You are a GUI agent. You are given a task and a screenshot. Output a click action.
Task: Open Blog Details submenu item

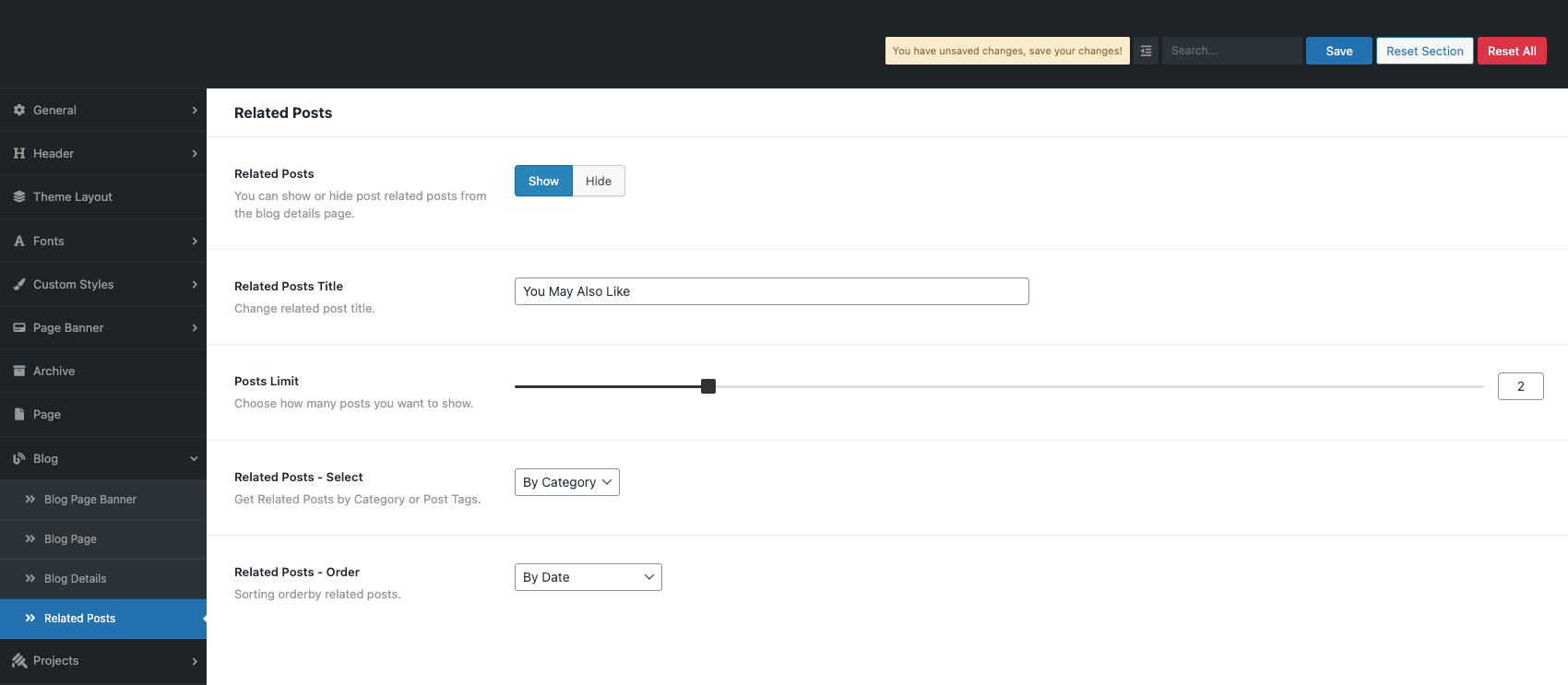tap(103, 578)
